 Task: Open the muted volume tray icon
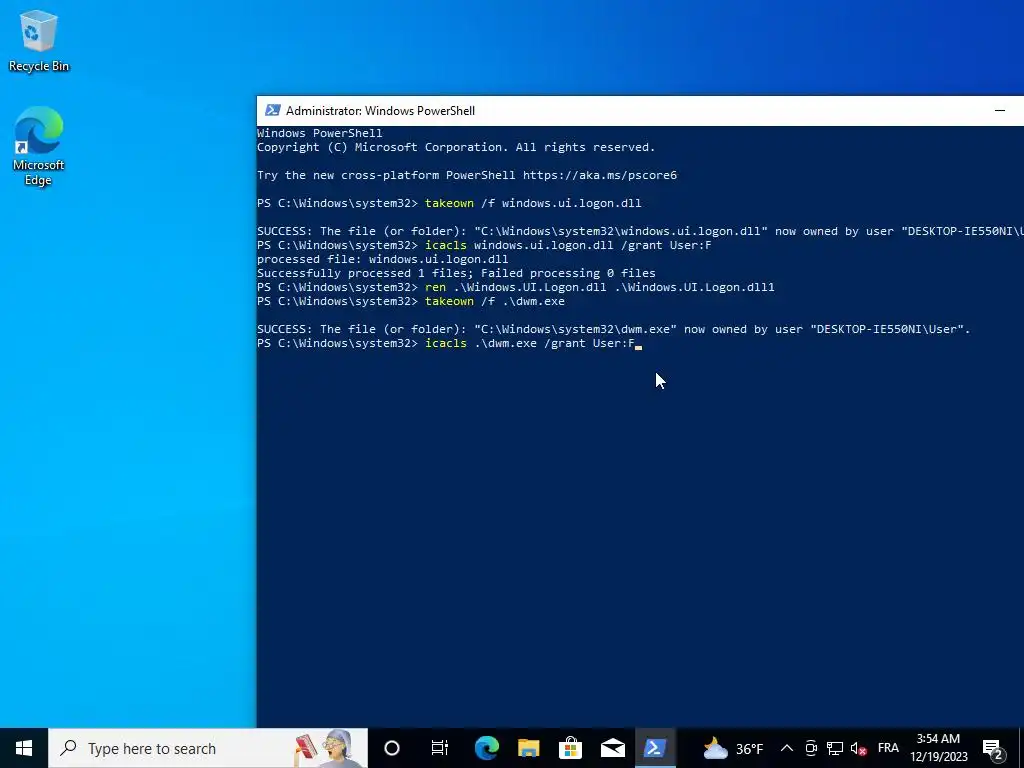[x=859, y=748]
